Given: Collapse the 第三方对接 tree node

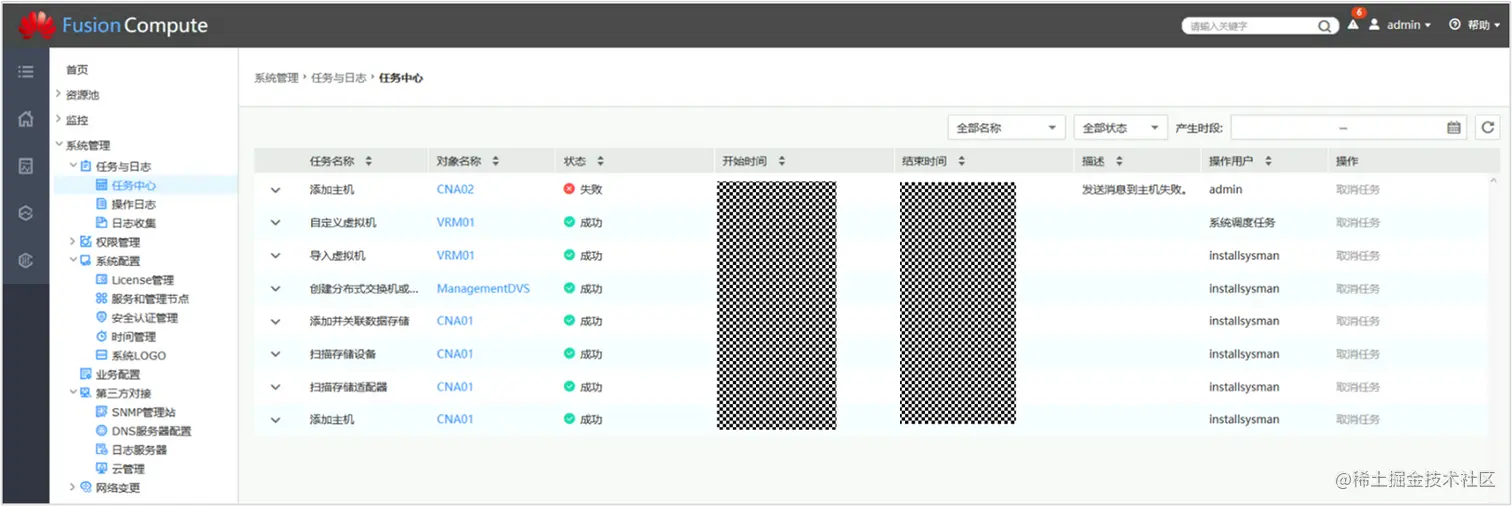Looking at the screenshot, I should click(72, 392).
